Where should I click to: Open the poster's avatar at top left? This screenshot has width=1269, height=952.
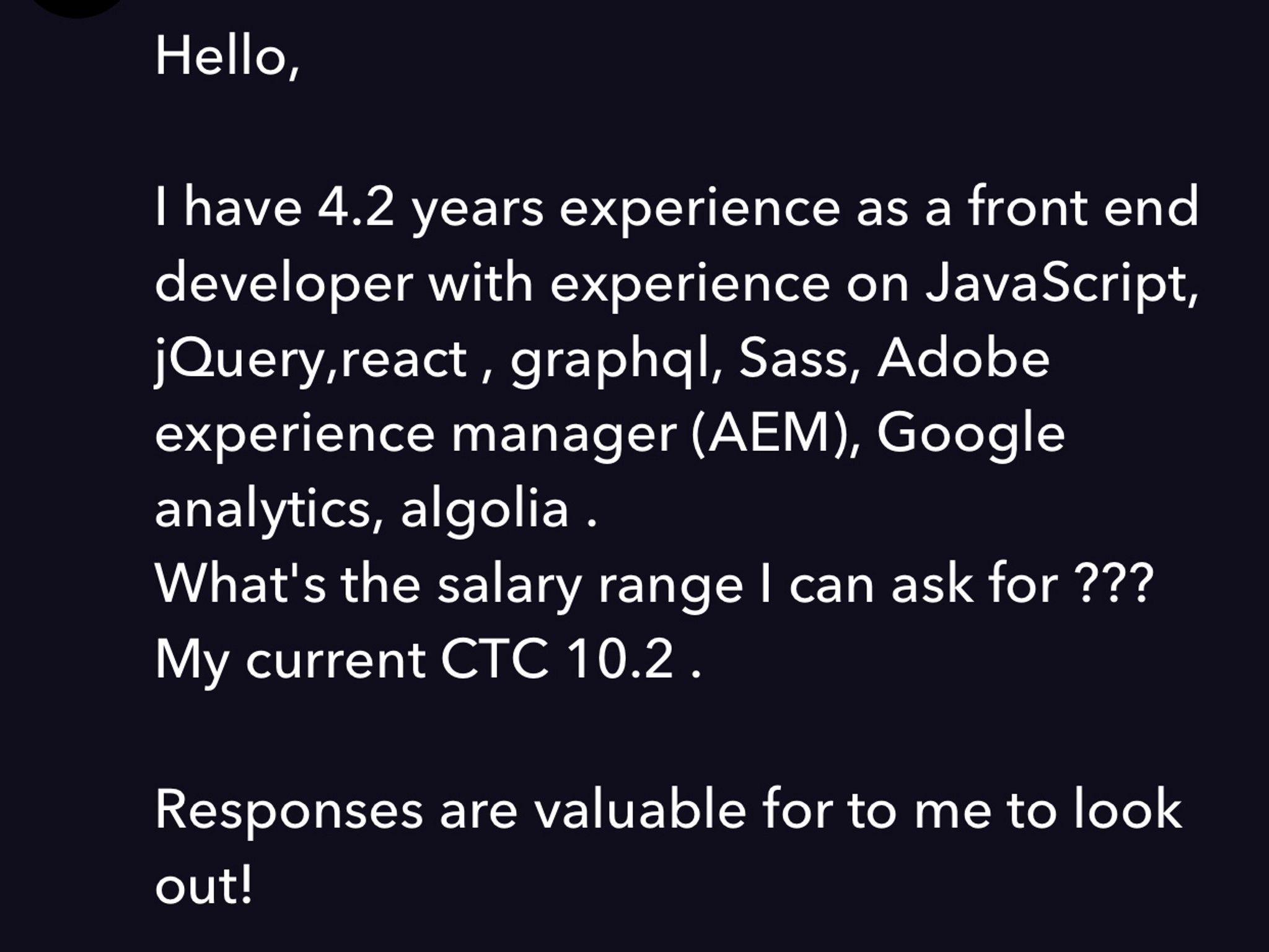click(x=77, y=6)
